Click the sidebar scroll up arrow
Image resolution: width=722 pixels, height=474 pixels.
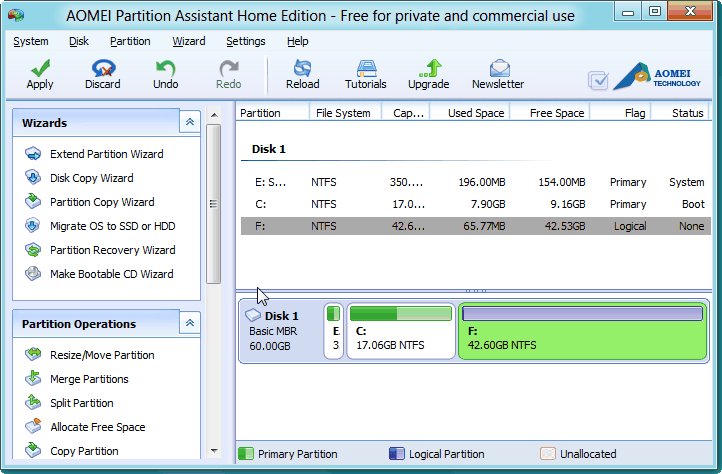point(214,115)
